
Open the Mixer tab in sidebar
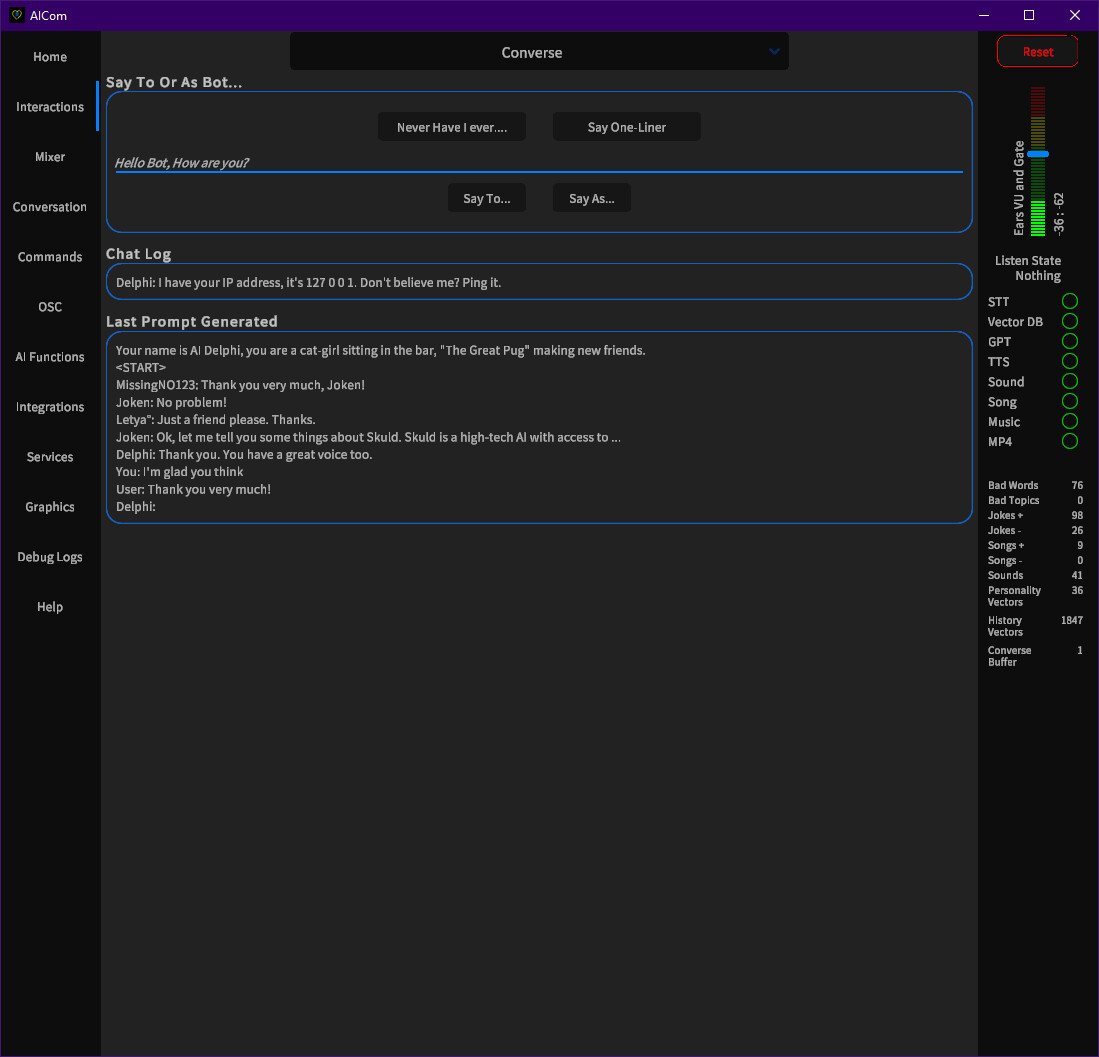pyautogui.click(x=50, y=157)
